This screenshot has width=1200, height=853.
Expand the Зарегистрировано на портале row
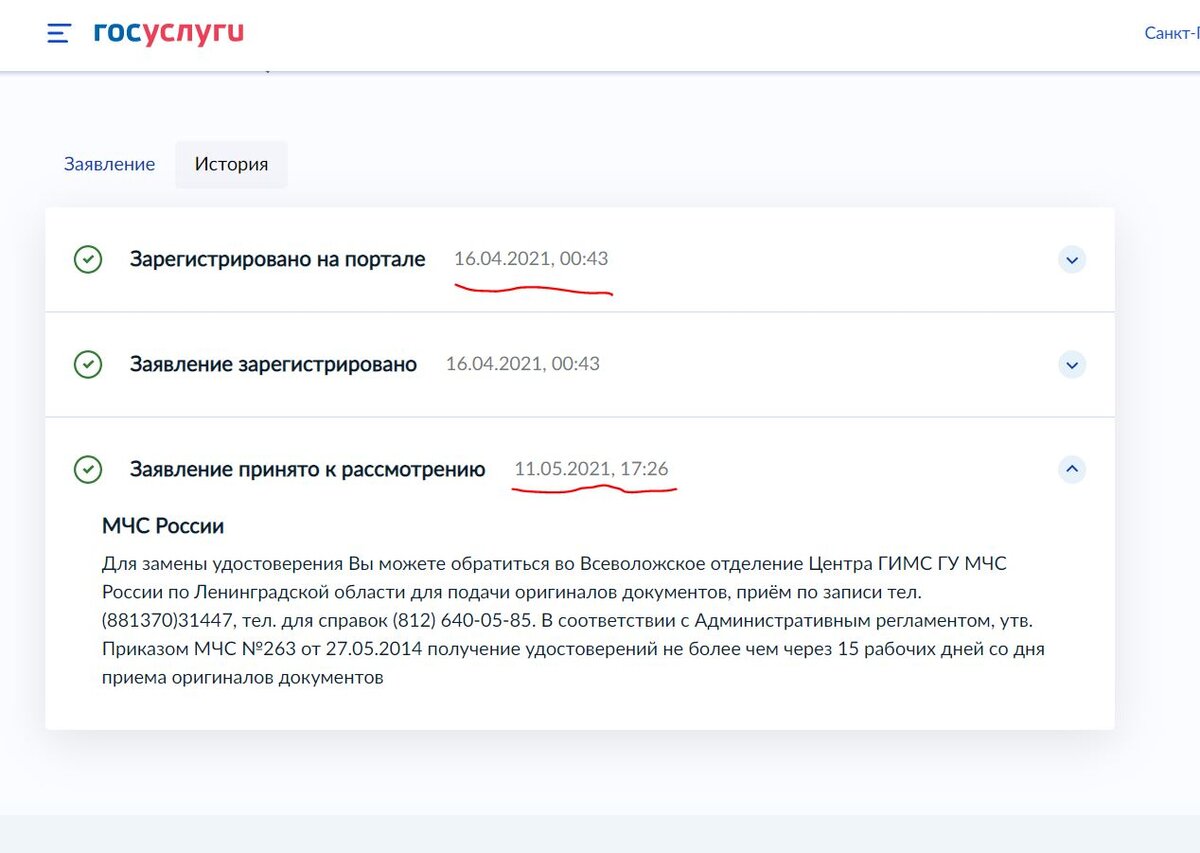[x=1072, y=260]
